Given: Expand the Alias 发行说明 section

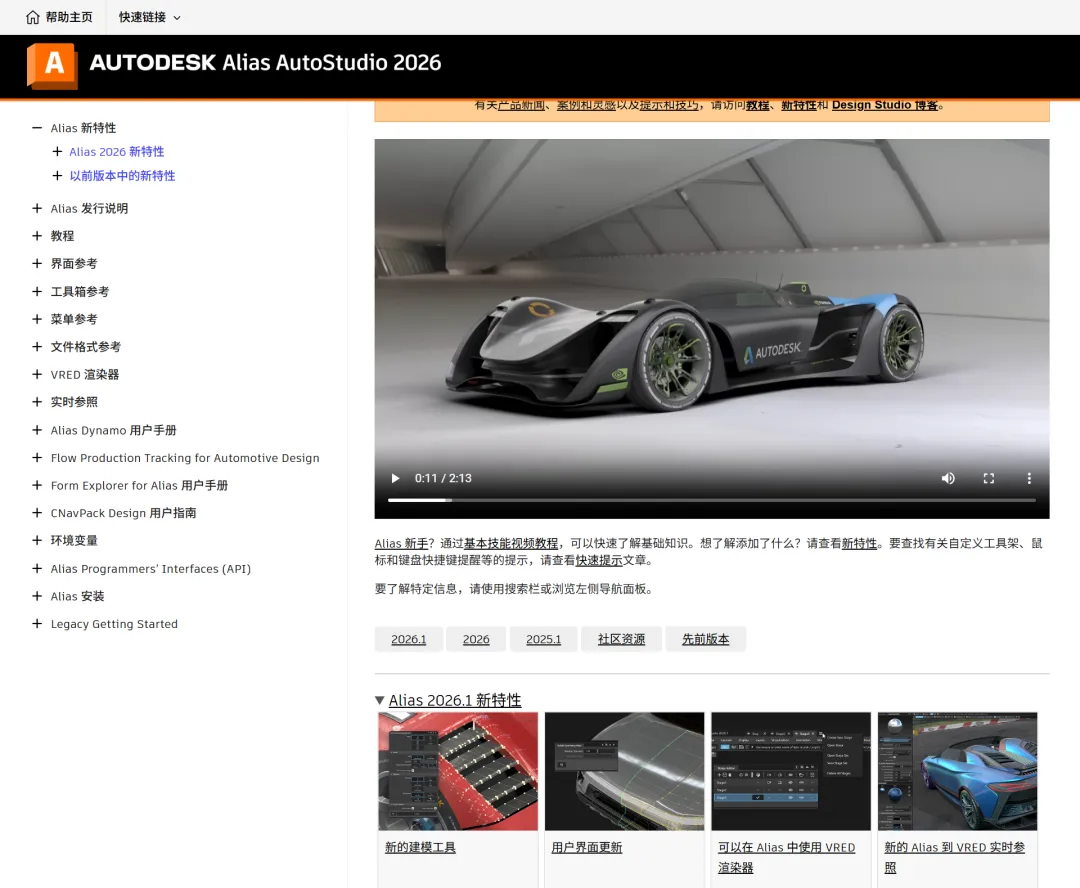Looking at the screenshot, I should click(x=37, y=208).
